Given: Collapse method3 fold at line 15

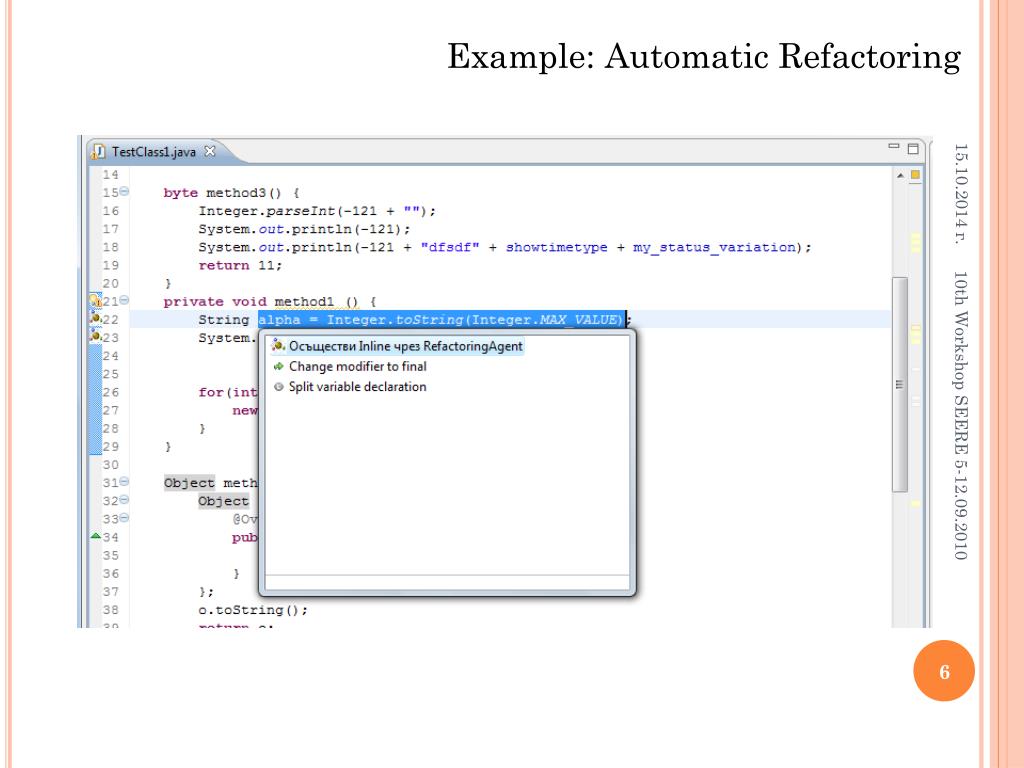Looking at the screenshot, I should tap(124, 192).
